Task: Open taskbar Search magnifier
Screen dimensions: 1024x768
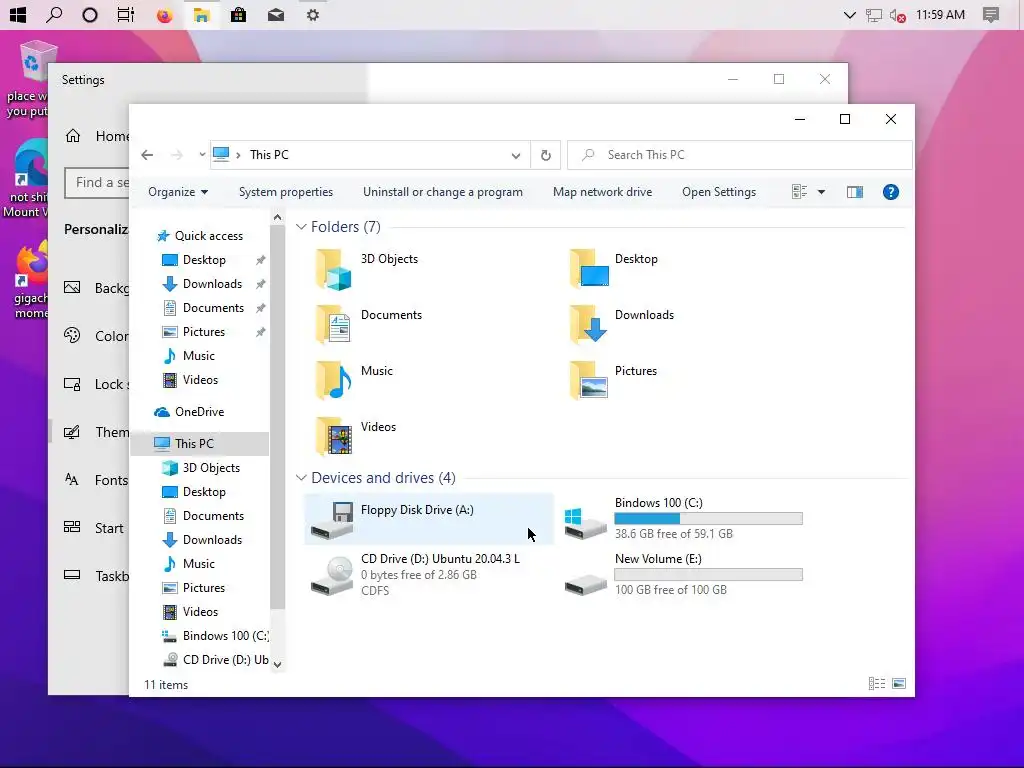Action: click(54, 15)
